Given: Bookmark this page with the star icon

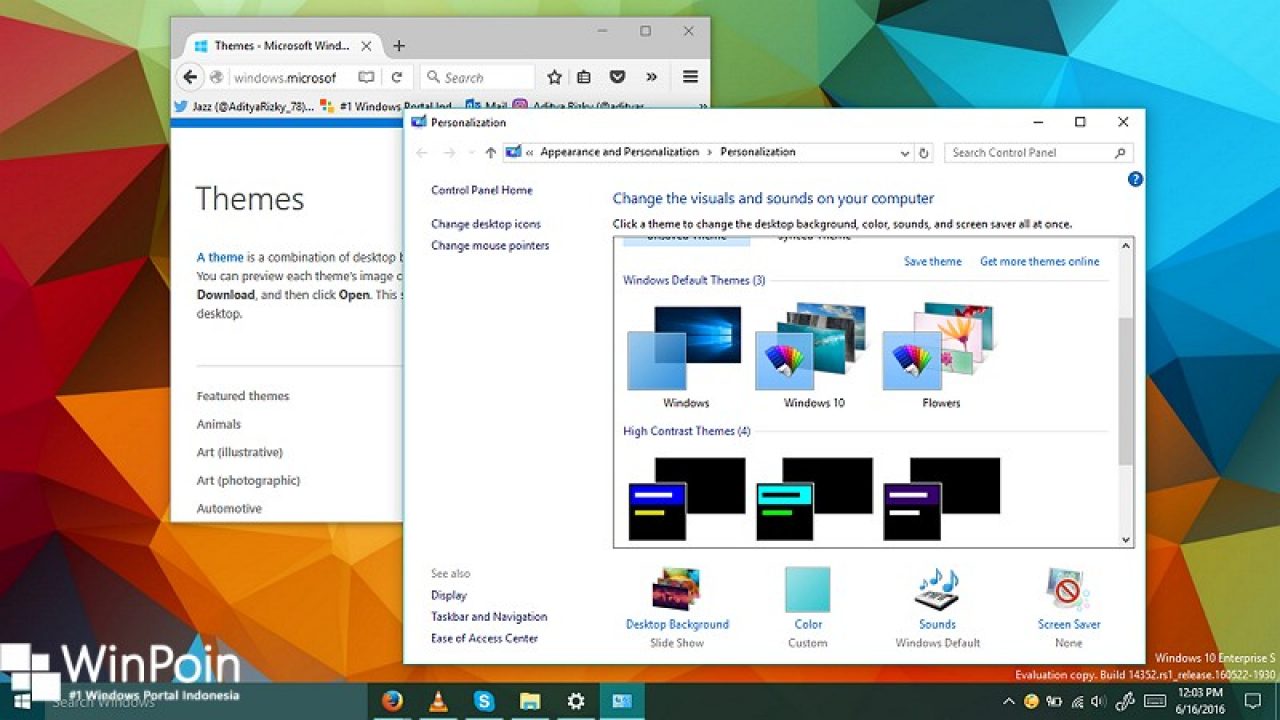Looking at the screenshot, I should click(554, 77).
